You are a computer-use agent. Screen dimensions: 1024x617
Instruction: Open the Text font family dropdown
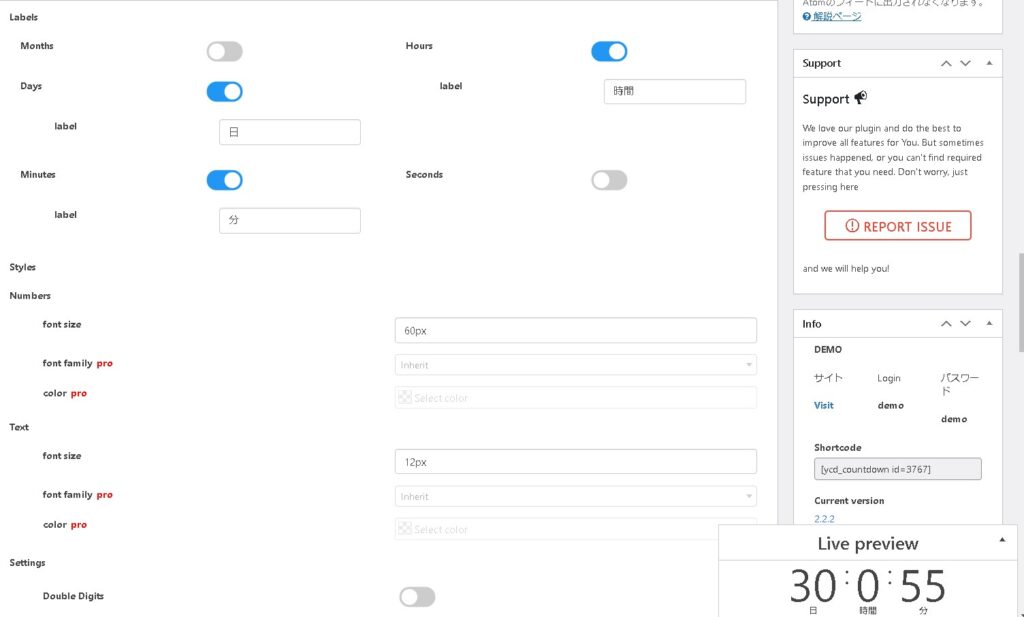click(x=575, y=496)
